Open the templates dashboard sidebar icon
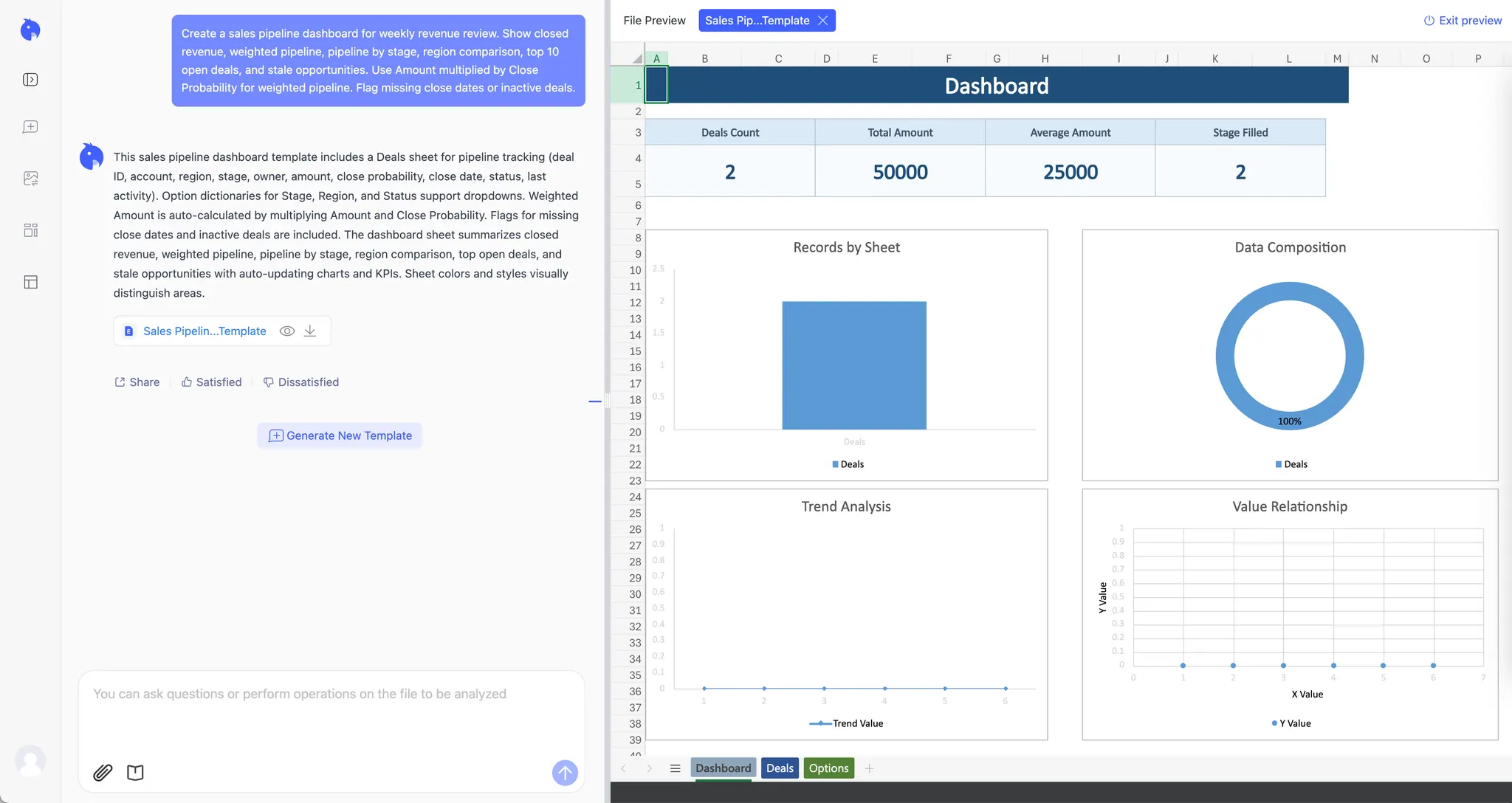Screen dimensions: 1512x803 coord(30,230)
